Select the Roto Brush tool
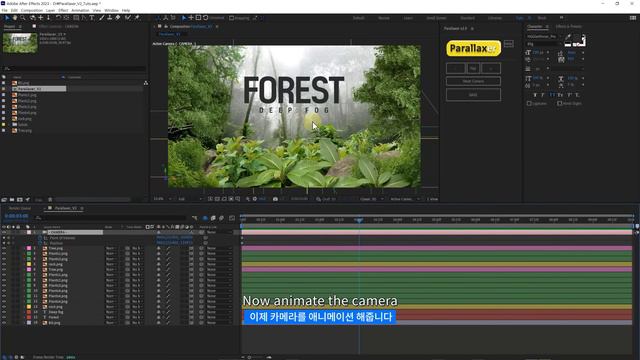 128,18
